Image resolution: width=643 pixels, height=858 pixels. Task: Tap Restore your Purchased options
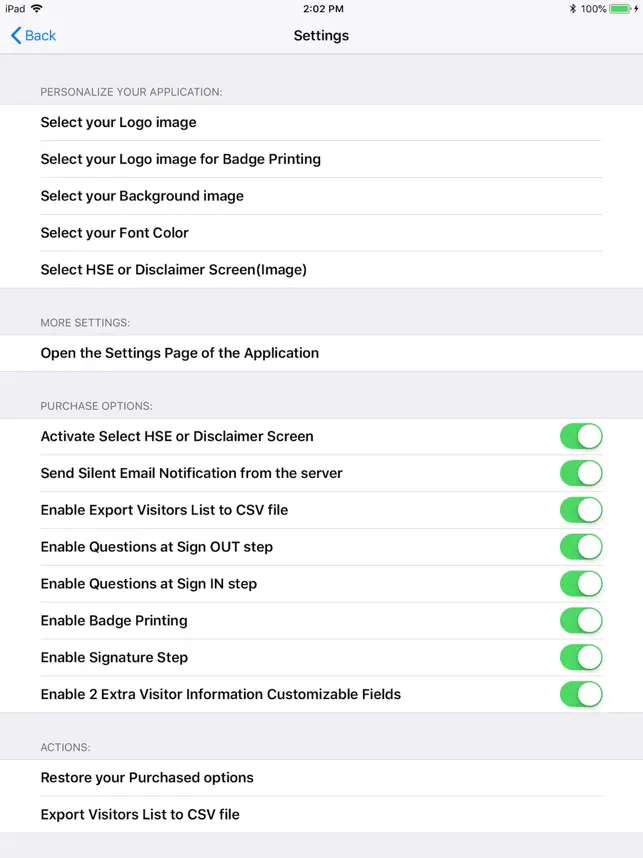point(321,778)
